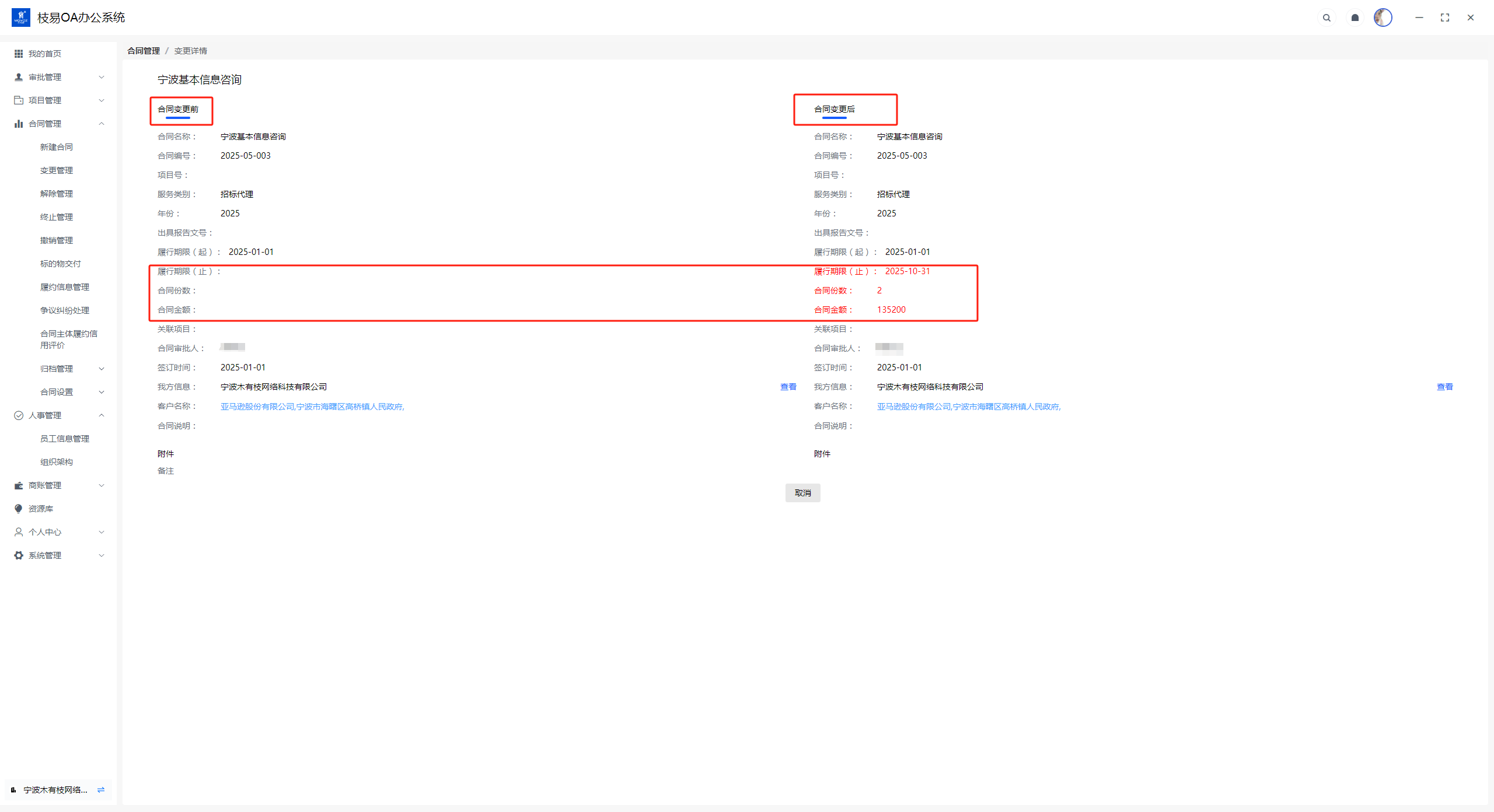The image size is (1494, 812).
Task: Expand the 商账管理 menu chevron
Action: coord(102,485)
